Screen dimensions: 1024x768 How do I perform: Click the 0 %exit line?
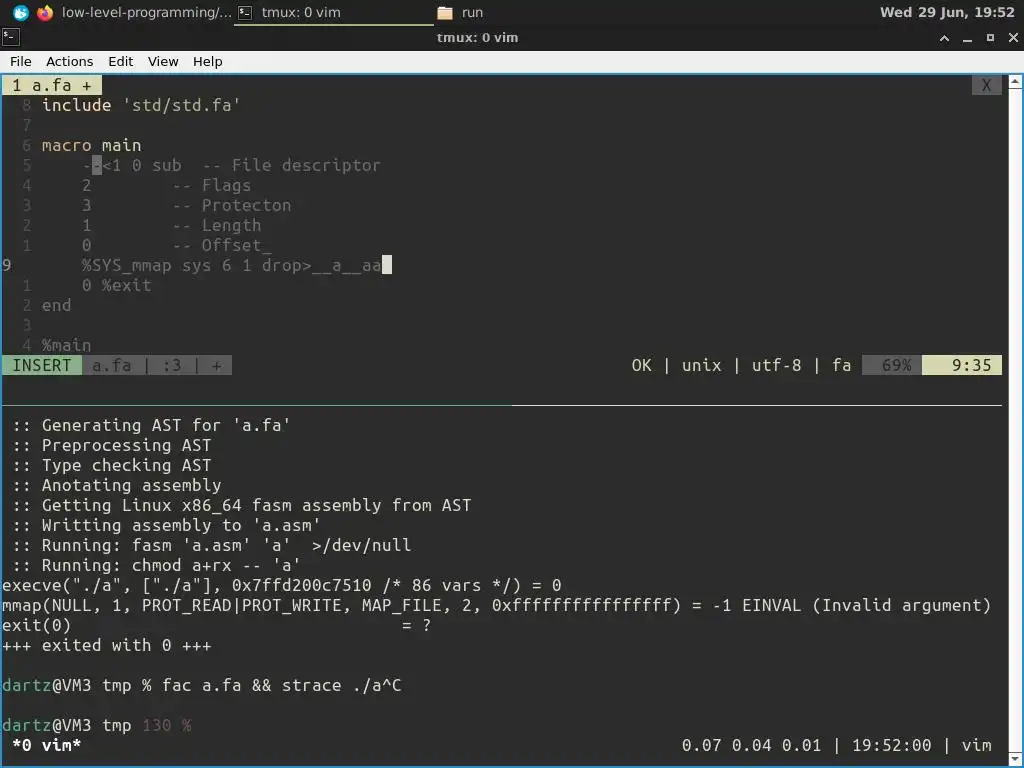coord(117,285)
